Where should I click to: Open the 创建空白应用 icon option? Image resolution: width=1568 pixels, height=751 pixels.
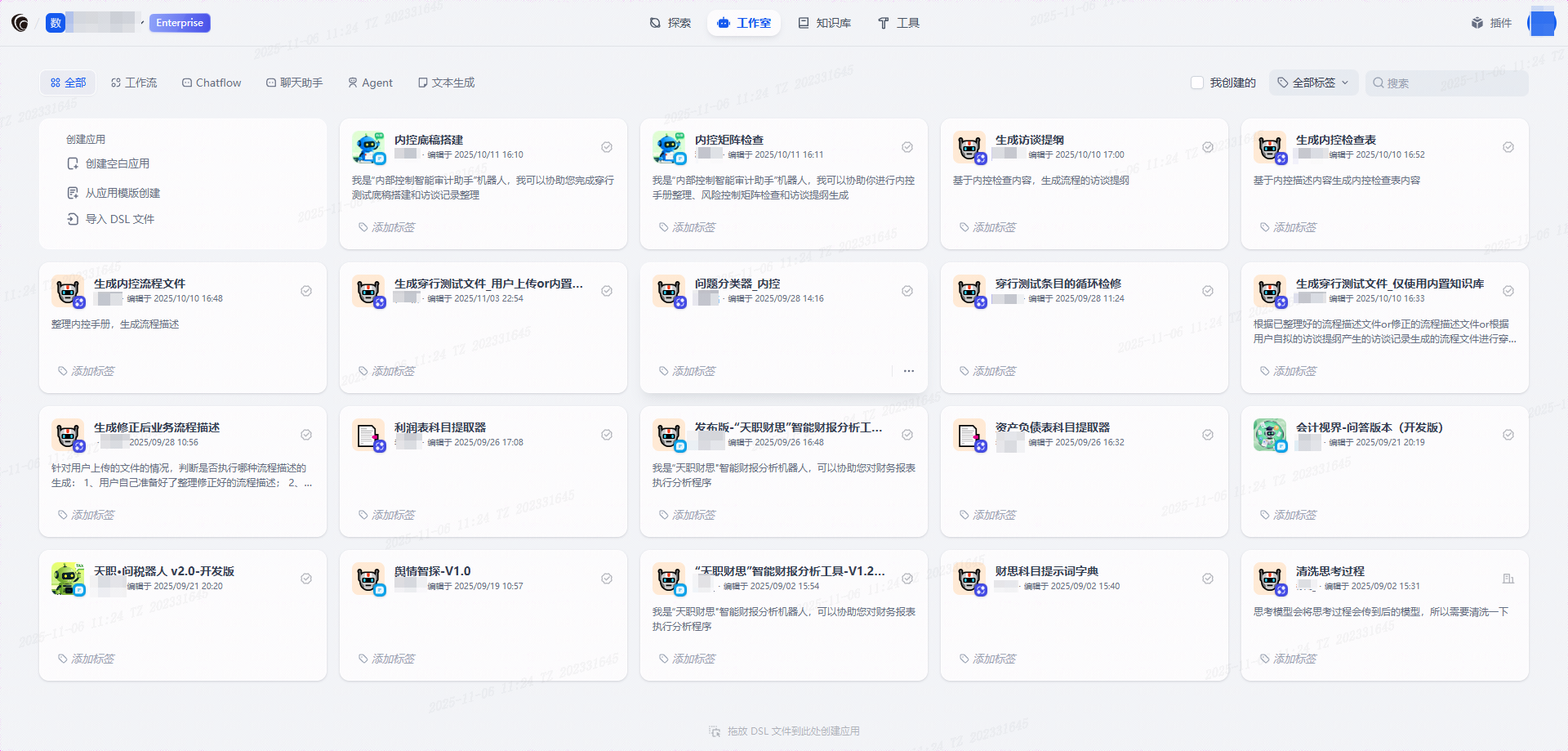pyautogui.click(x=72, y=163)
